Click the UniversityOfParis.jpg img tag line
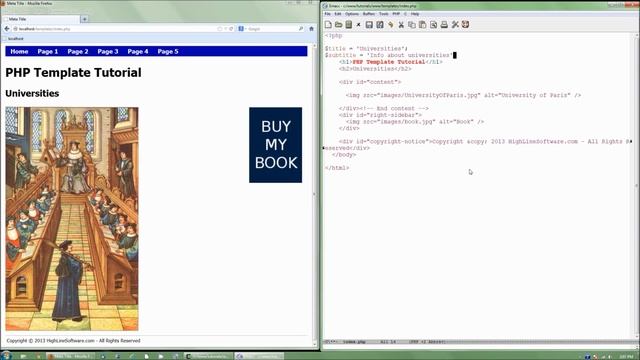The height and width of the screenshot is (360, 640). pyautogui.click(x=463, y=95)
